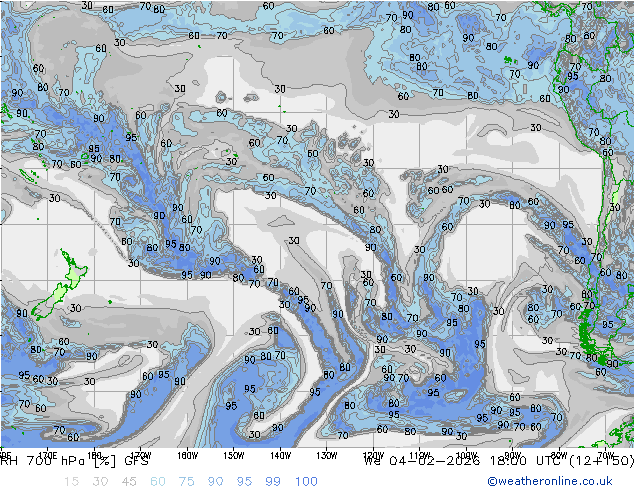Select legend value 15
This screenshot has height=490, width=634.
71,482
